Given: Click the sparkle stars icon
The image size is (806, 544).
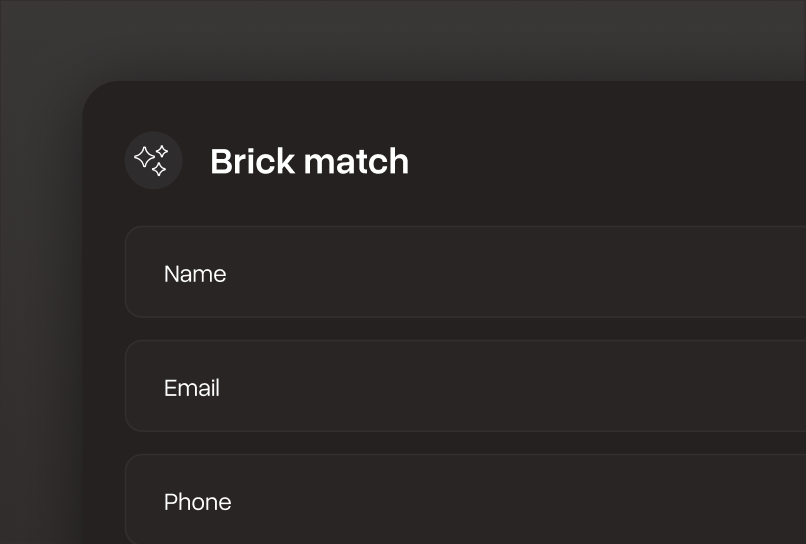Looking at the screenshot, I should click(153, 160).
